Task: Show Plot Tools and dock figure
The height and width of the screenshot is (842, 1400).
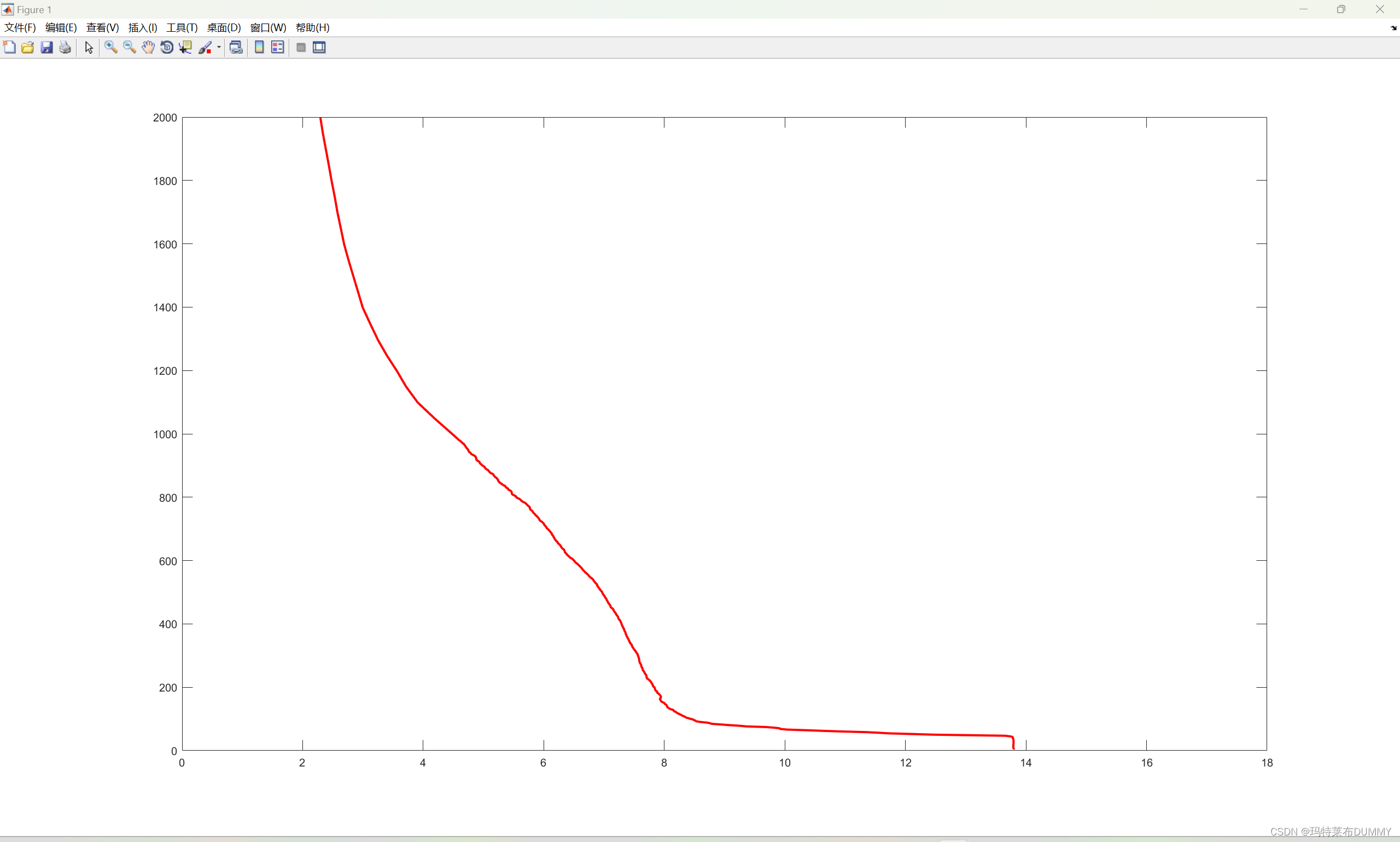Action: 319,48
